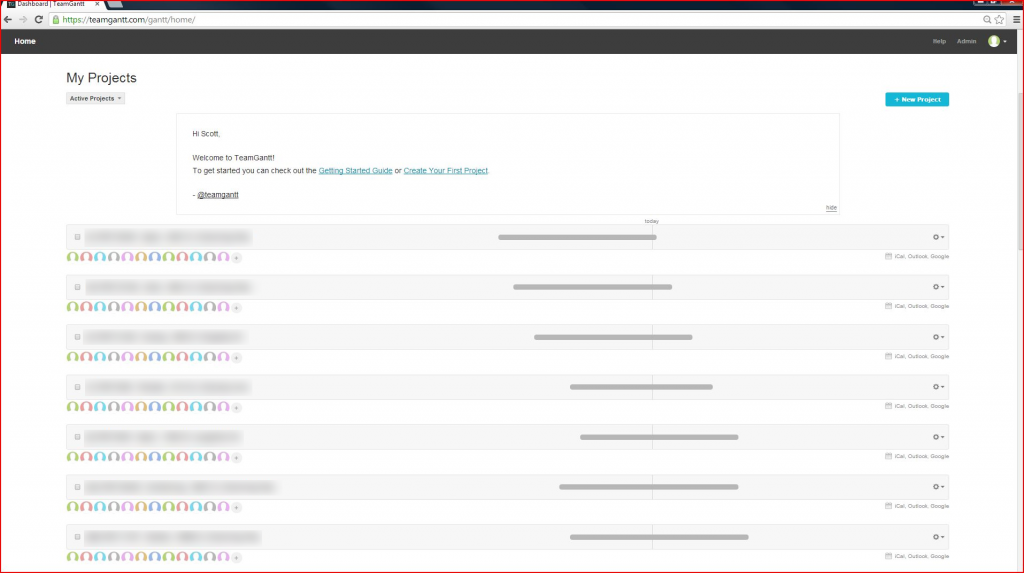Click the green padlock security icon
This screenshot has height=573, width=1024.
coord(56,20)
